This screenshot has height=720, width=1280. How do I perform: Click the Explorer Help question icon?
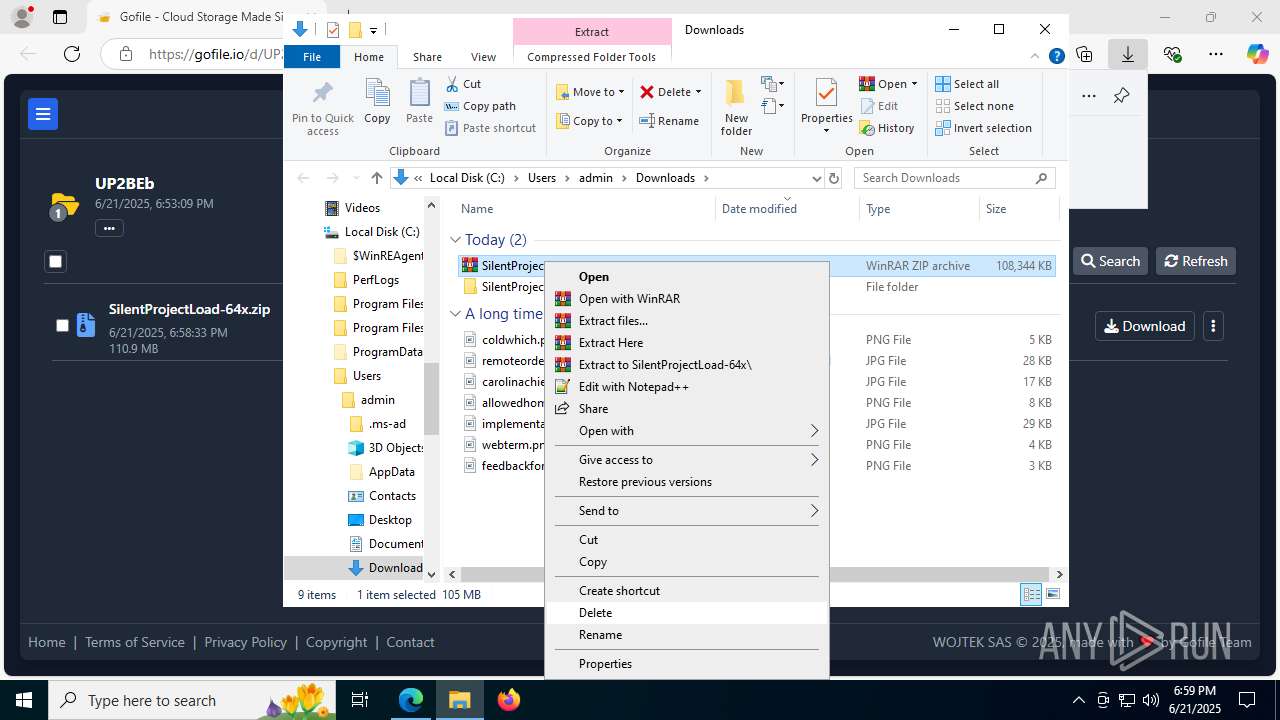pyautogui.click(x=1056, y=57)
